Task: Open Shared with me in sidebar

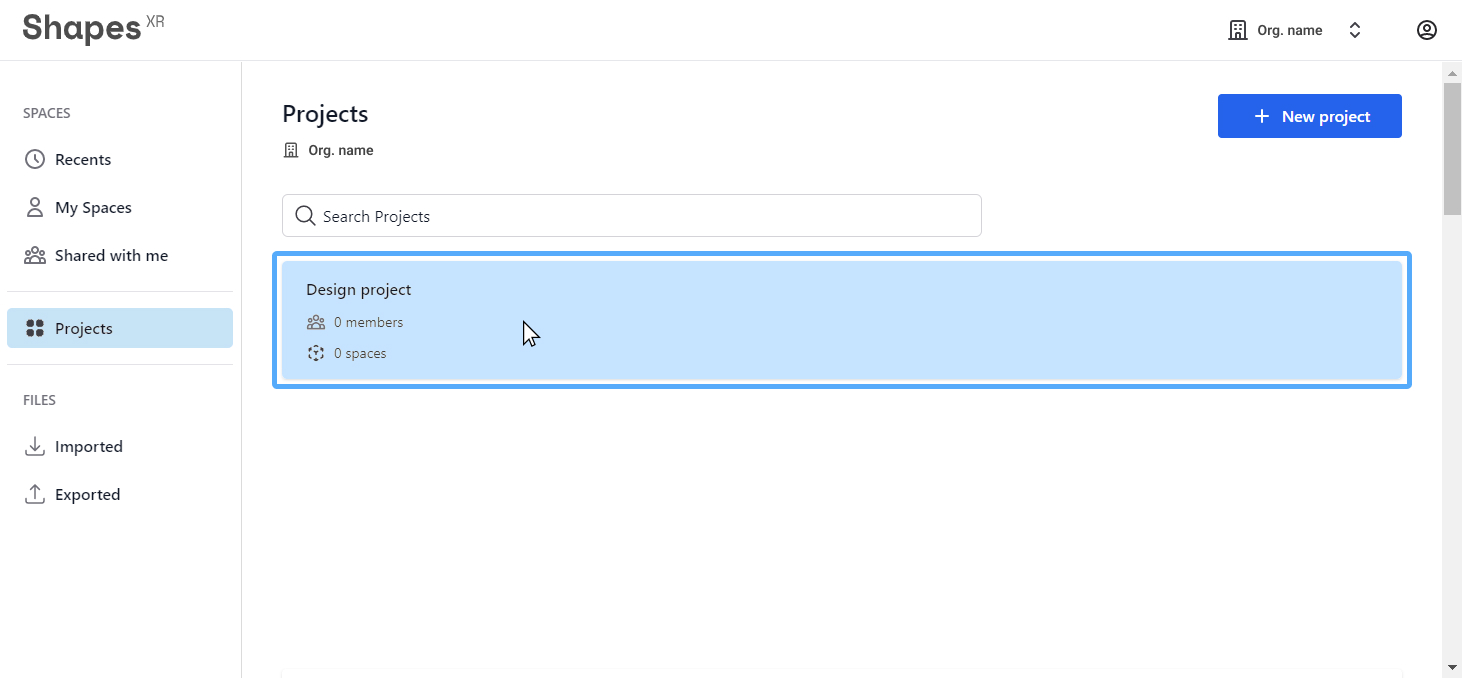Action: point(111,255)
